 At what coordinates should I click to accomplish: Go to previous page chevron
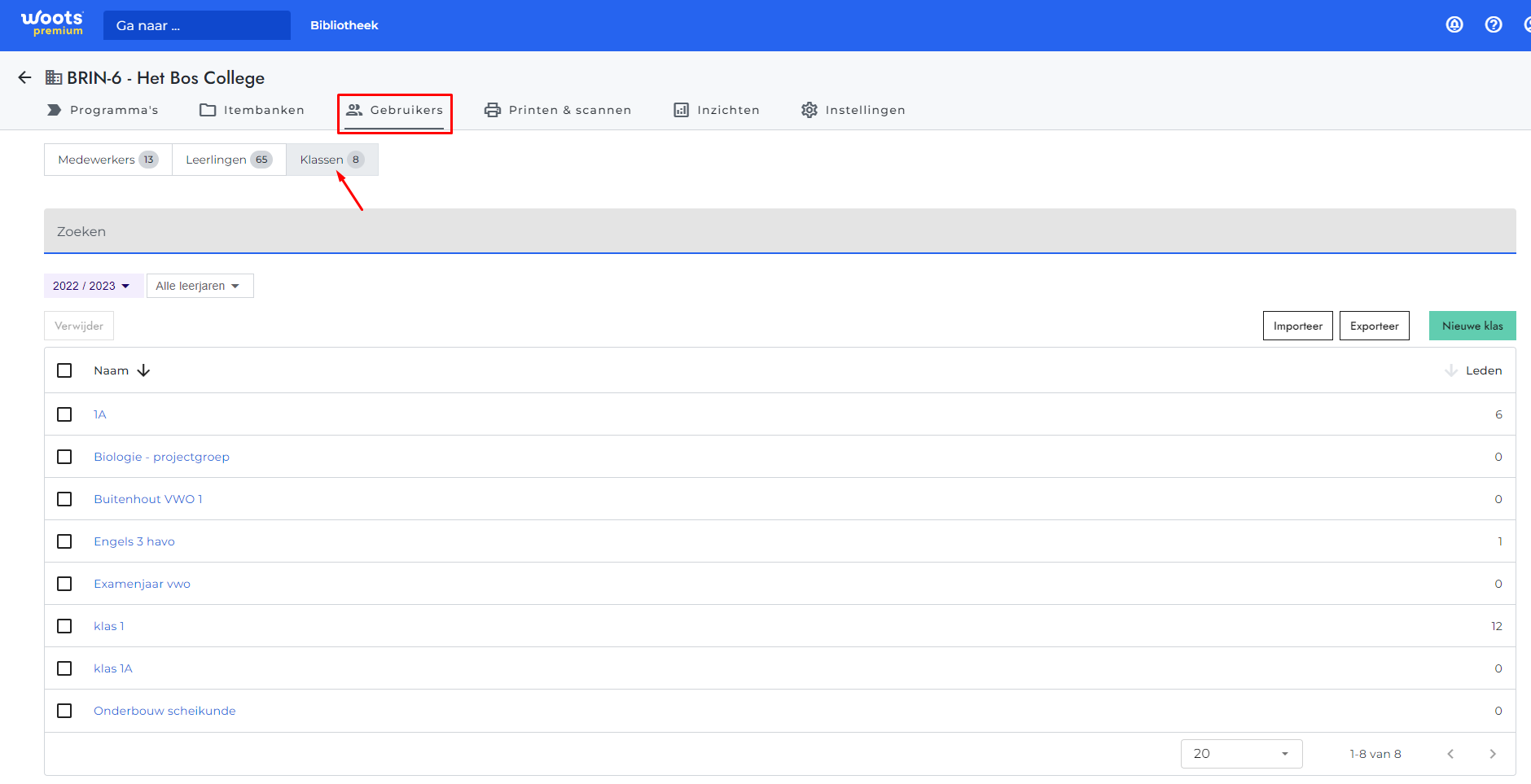1450,754
